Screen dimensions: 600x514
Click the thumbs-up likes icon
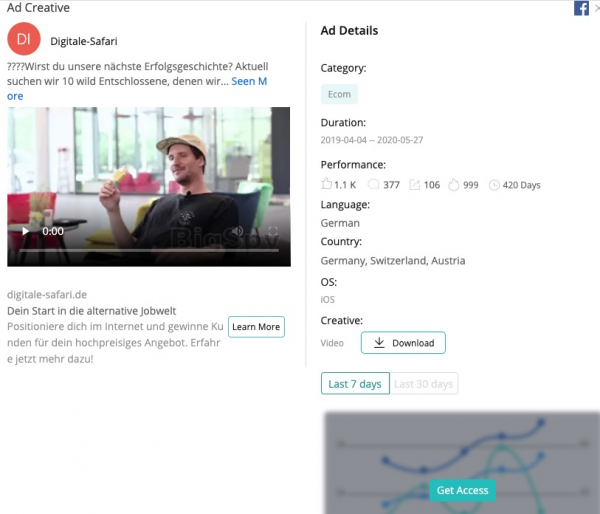pyautogui.click(x=326, y=185)
